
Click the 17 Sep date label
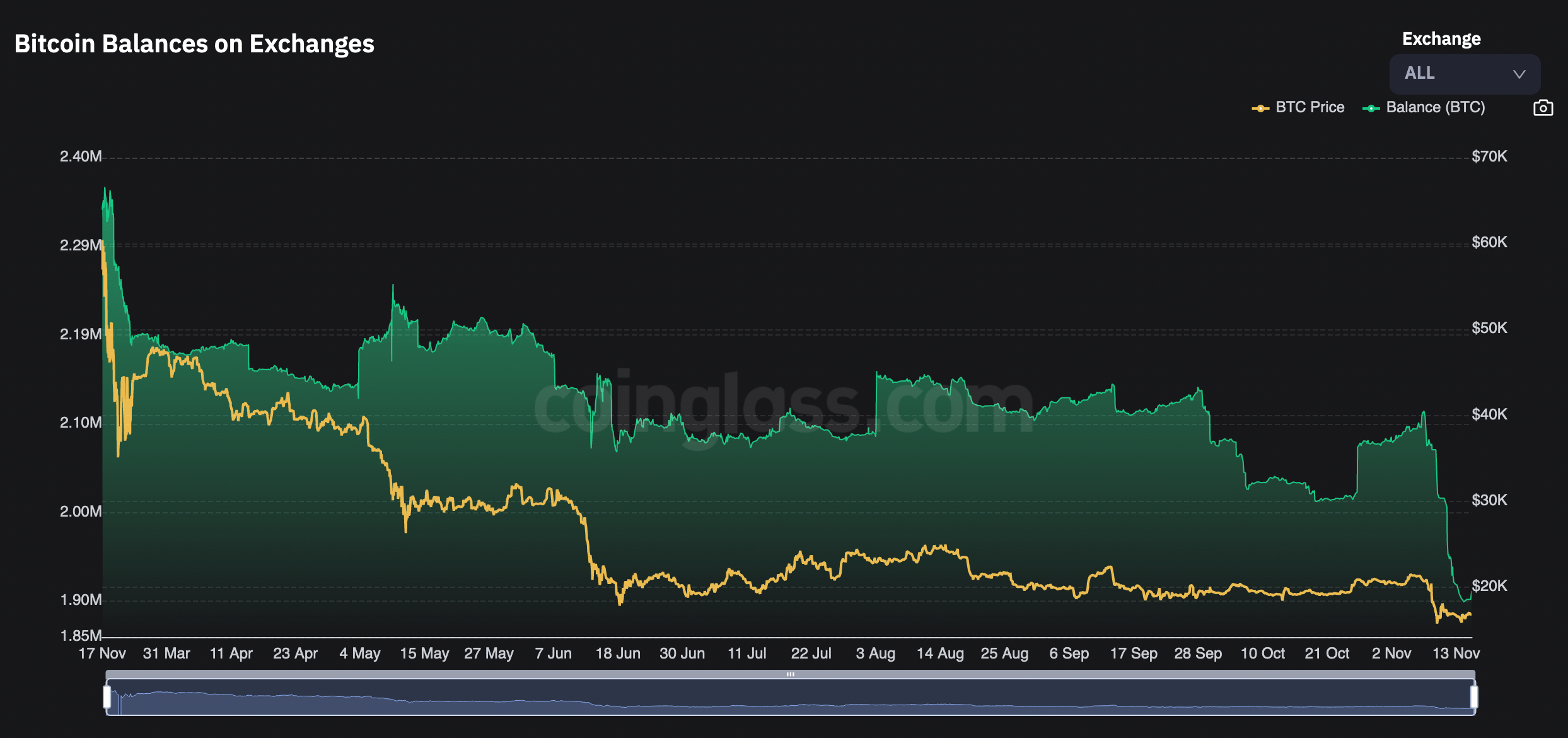click(1134, 653)
